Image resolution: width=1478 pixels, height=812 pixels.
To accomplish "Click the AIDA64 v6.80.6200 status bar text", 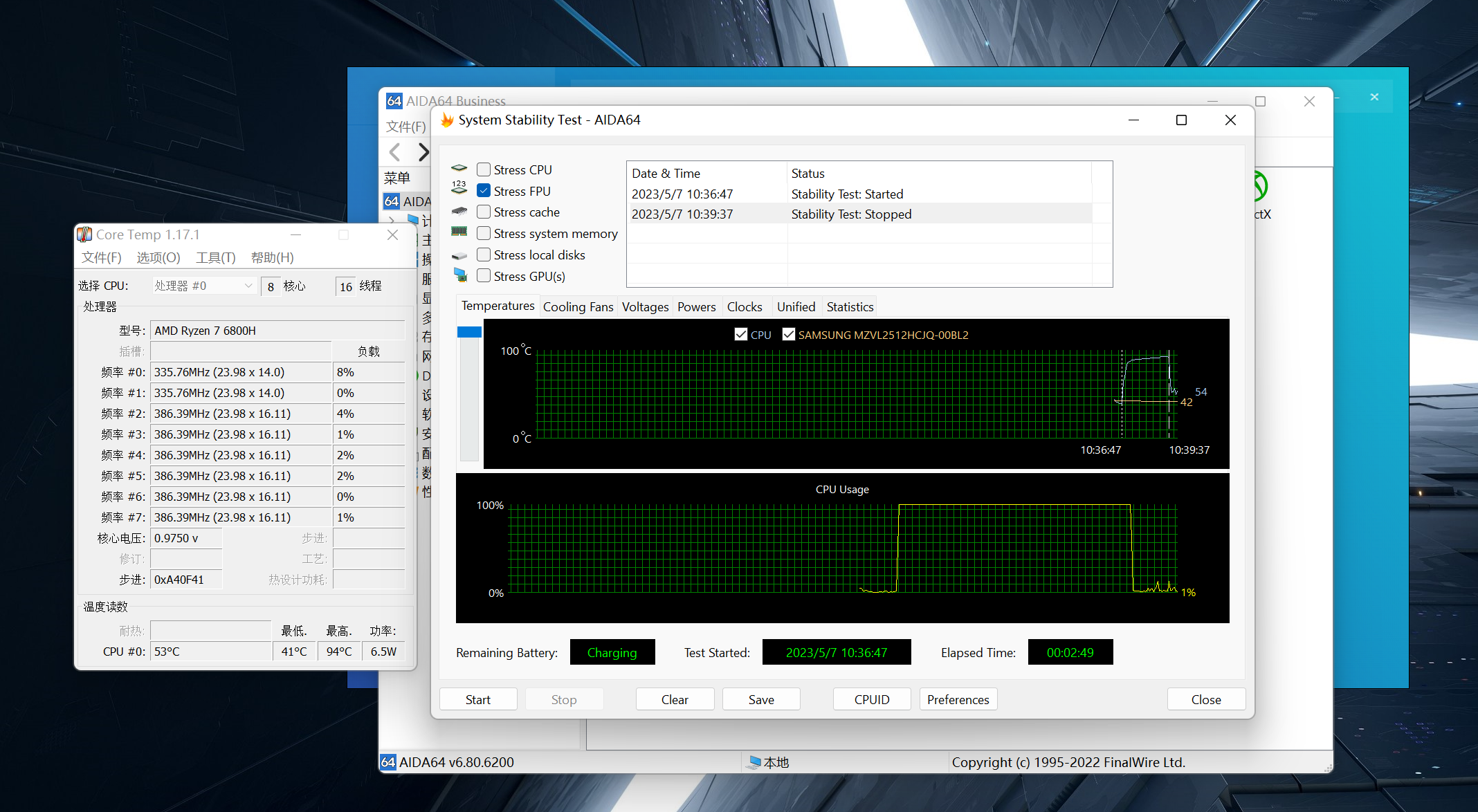I will [x=457, y=762].
